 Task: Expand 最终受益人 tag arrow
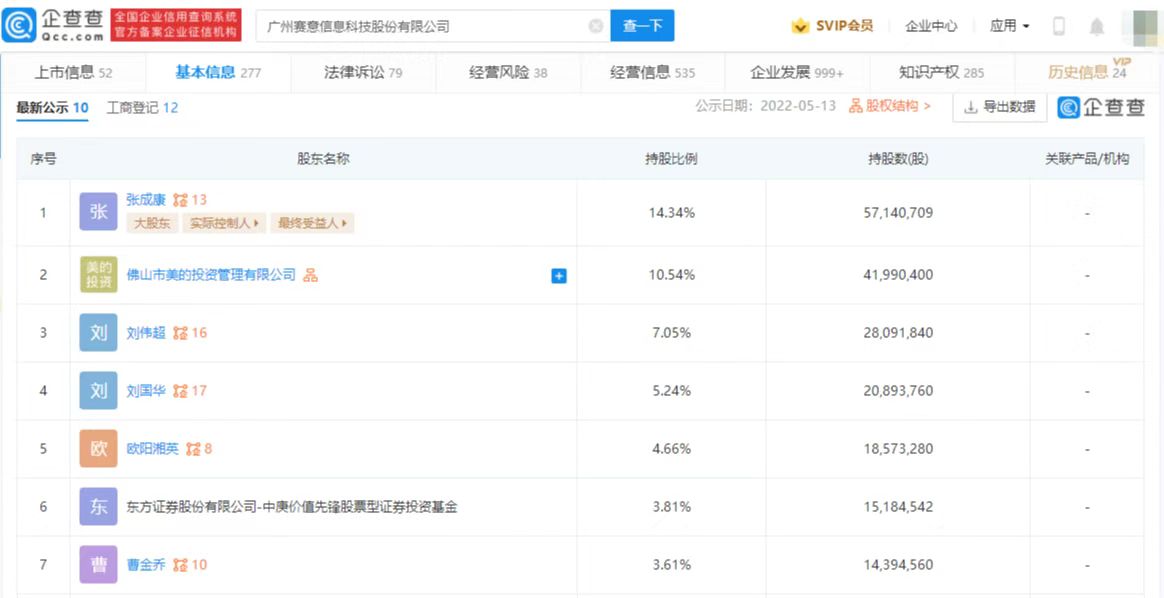pyautogui.click(x=345, y=223)
